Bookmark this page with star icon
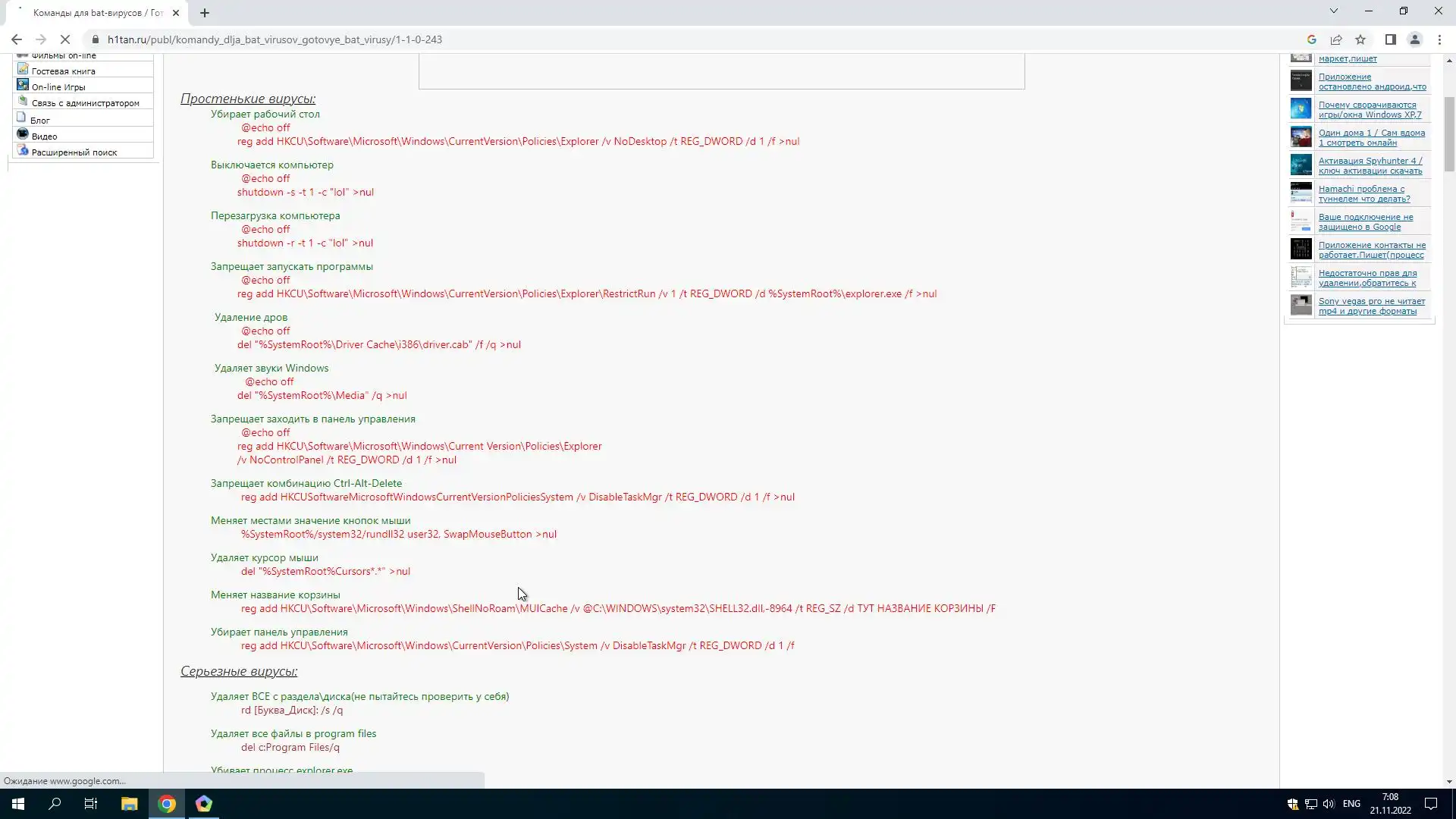 click(x=1360, y=39)
